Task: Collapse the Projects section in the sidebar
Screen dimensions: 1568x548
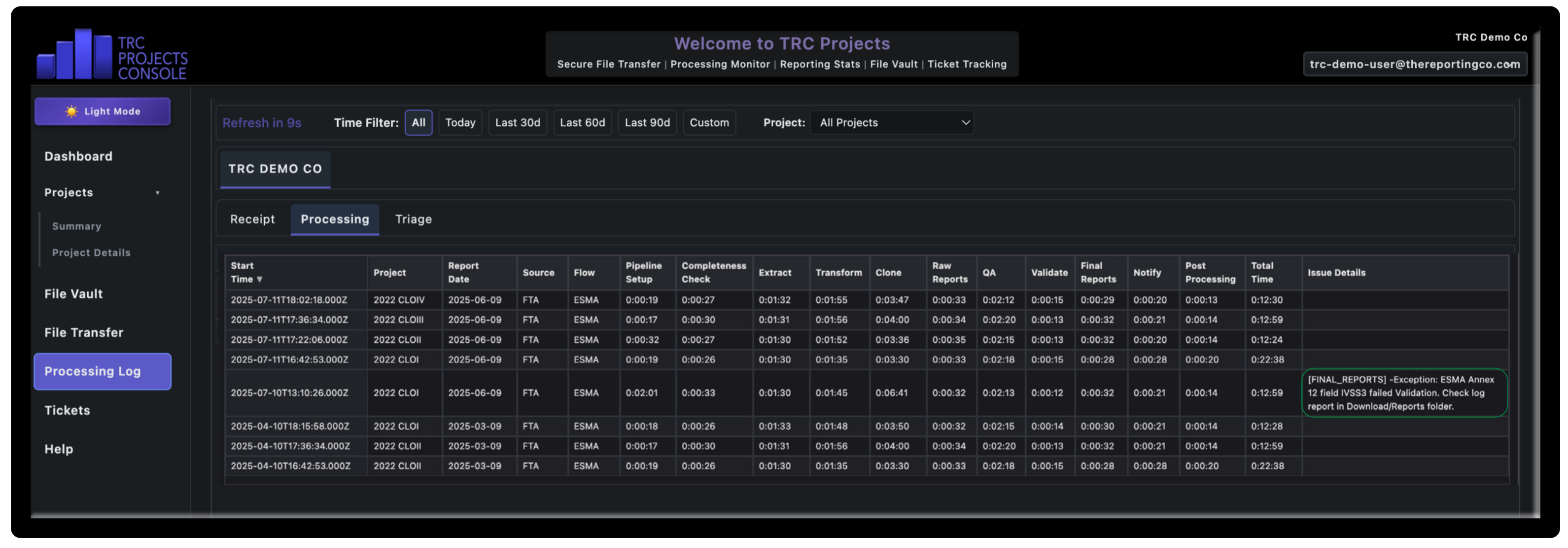Action: coord(158,192)
